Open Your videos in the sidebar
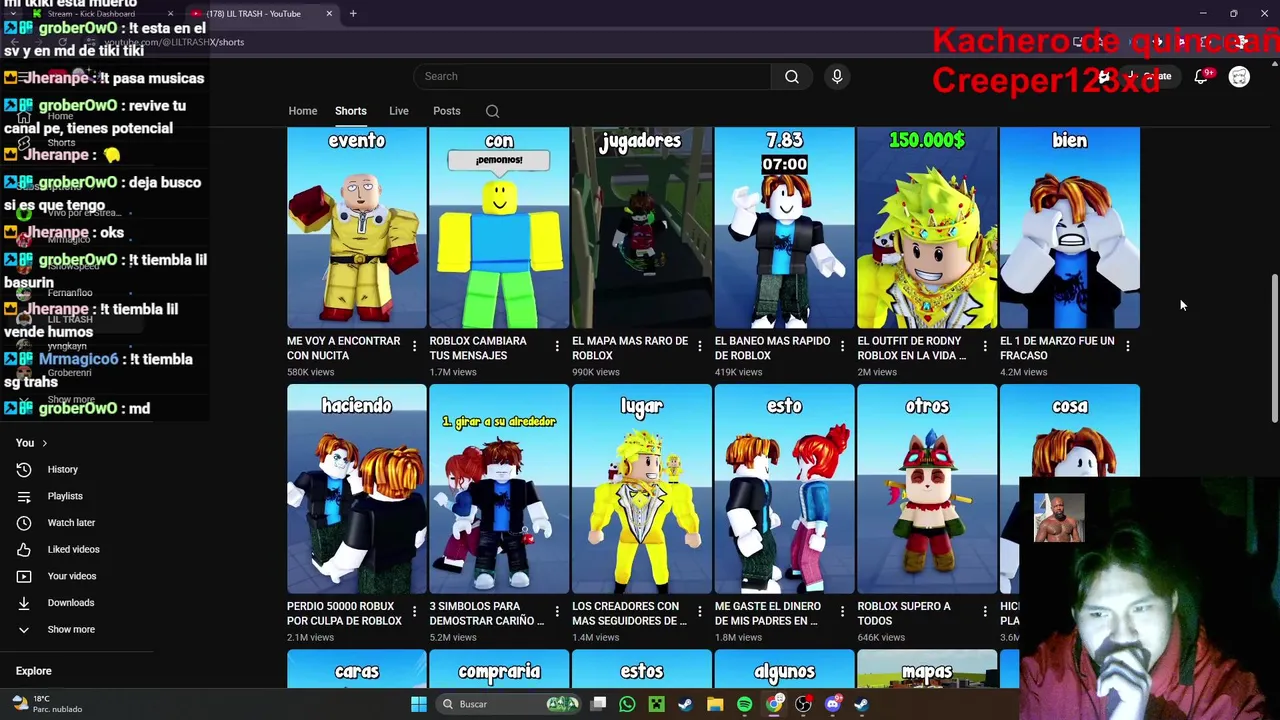This screenshot has width=1280, height=720. (72, 576)
